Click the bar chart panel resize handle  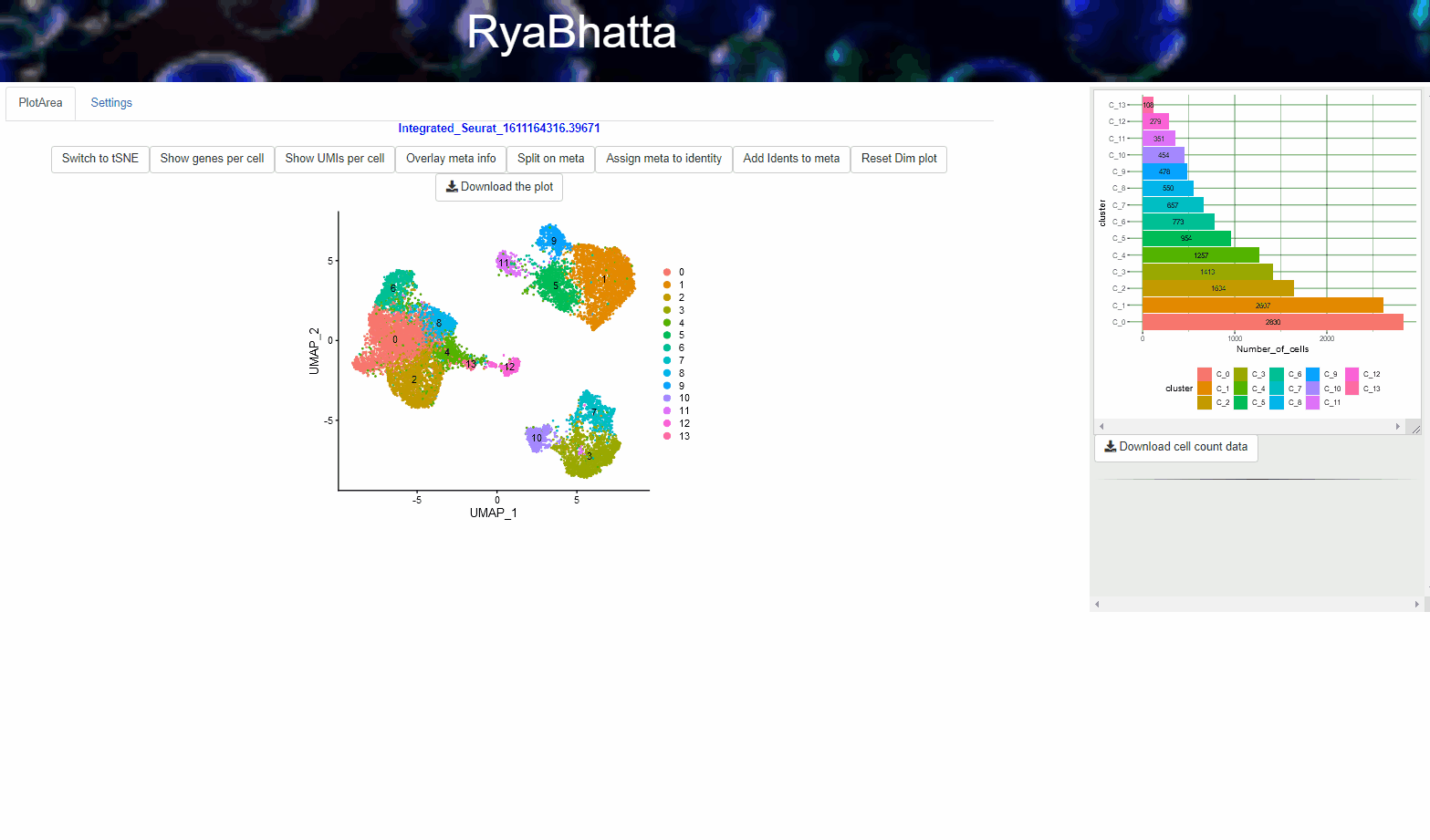(1414, 428)
